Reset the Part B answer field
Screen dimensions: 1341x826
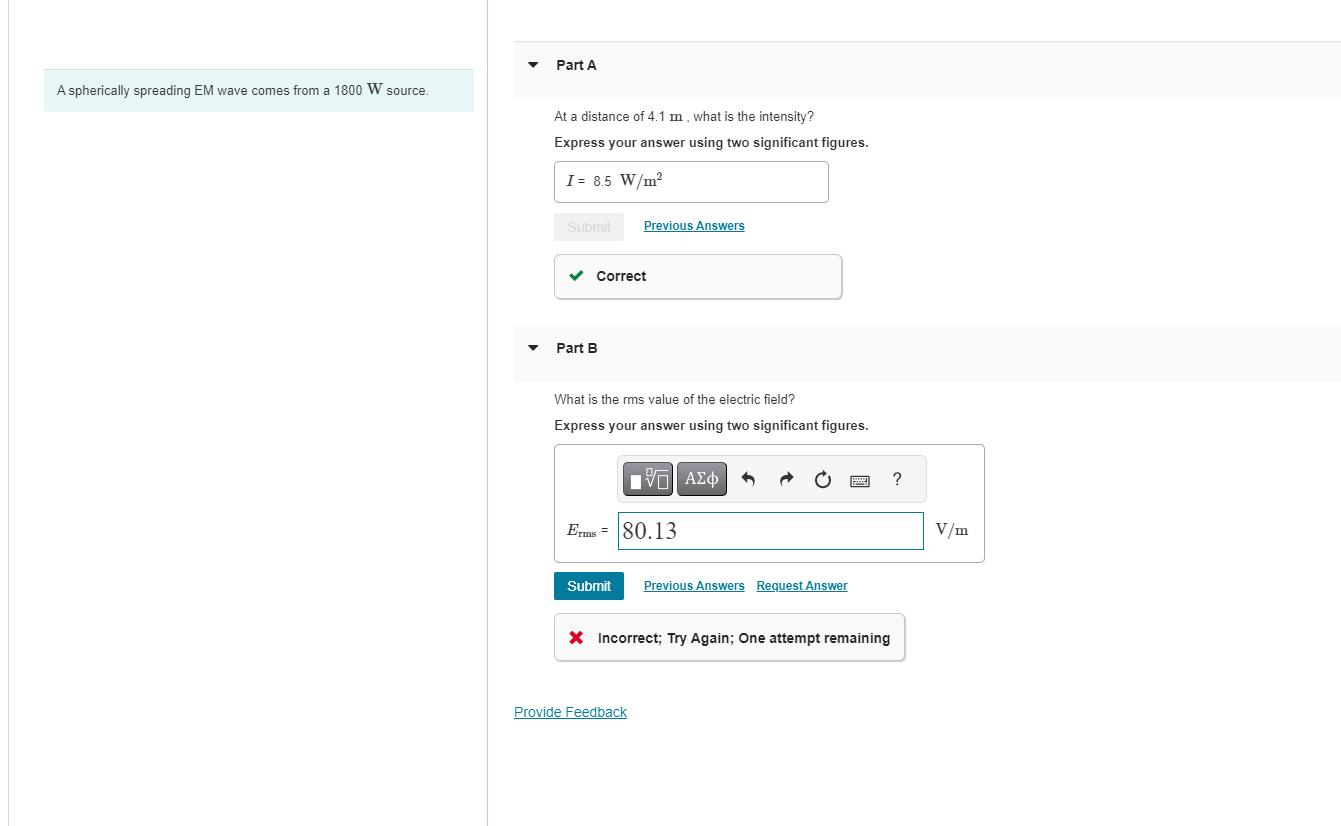(822, 480)
